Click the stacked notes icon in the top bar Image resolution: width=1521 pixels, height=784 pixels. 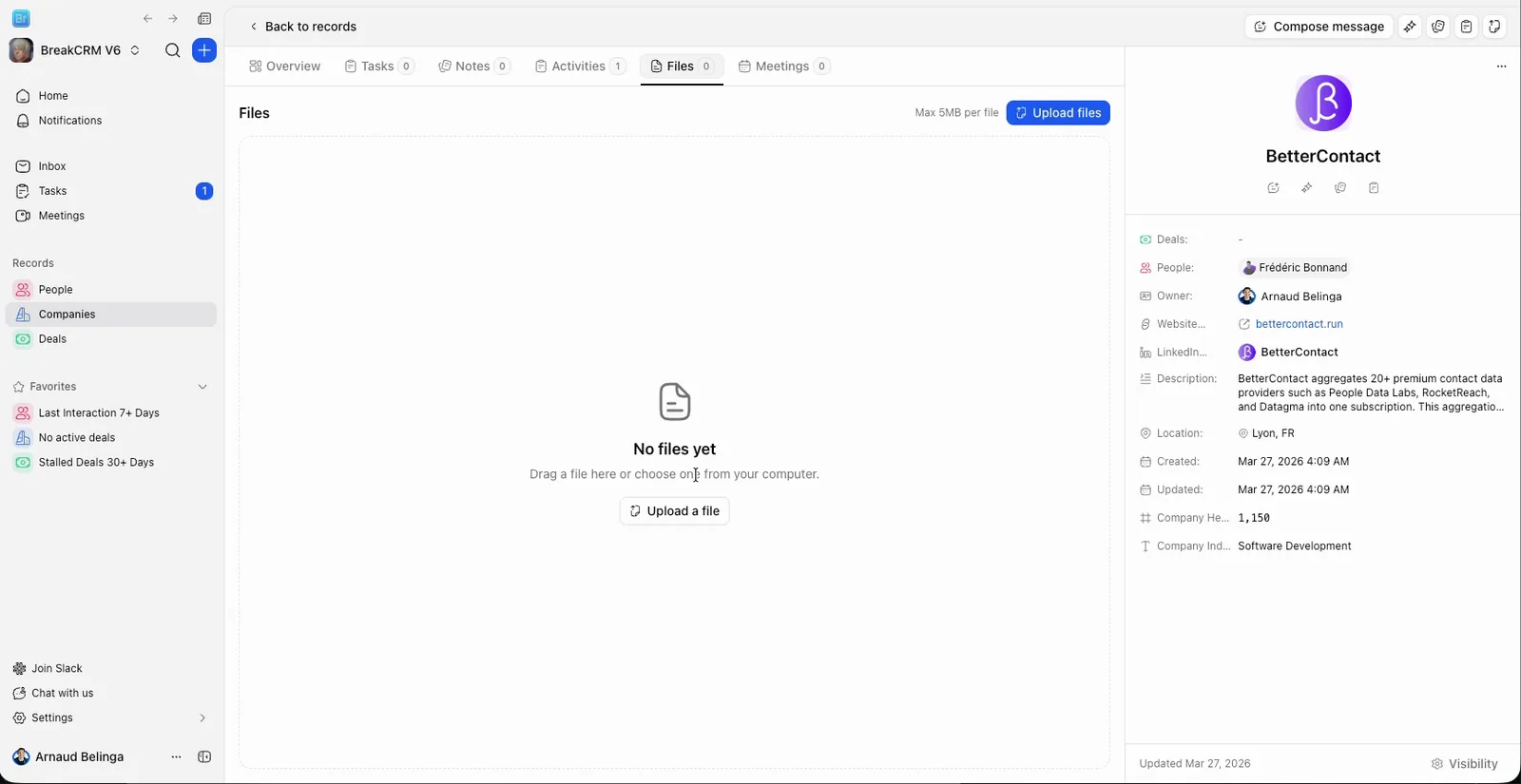(x=1438, y=27)
